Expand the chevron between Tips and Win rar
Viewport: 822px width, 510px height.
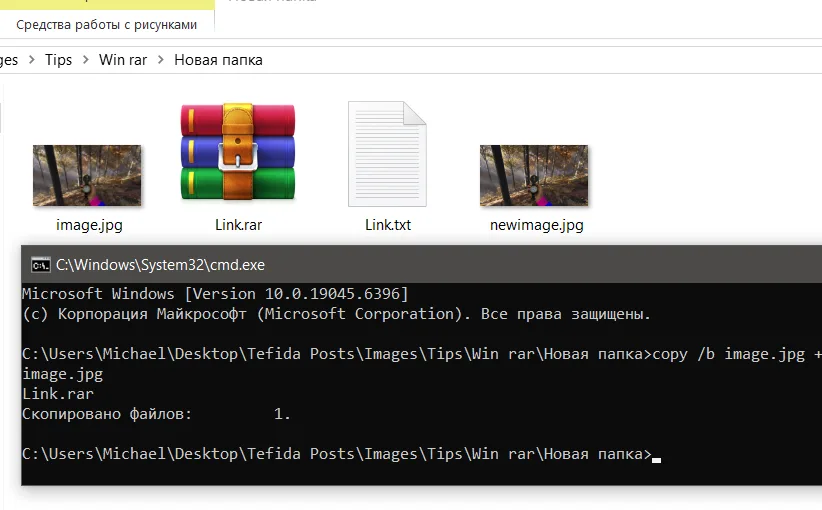pyautogui.click(x=86, y=60)
